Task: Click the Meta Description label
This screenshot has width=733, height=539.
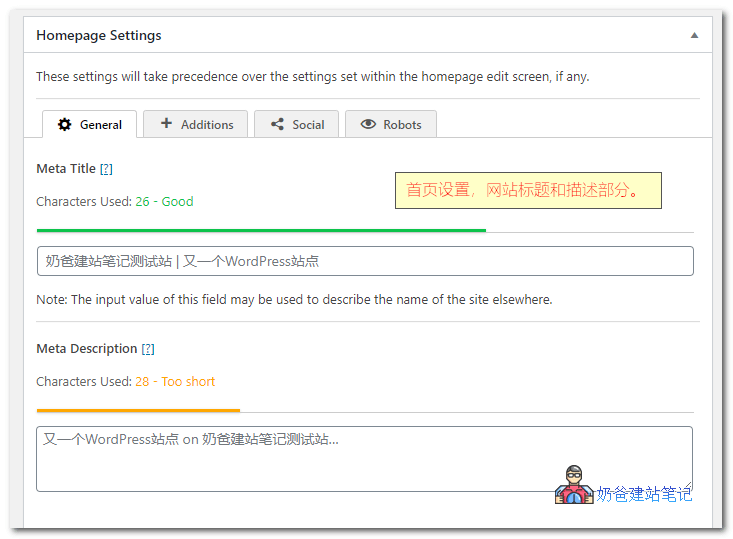Action: point(86,349)
